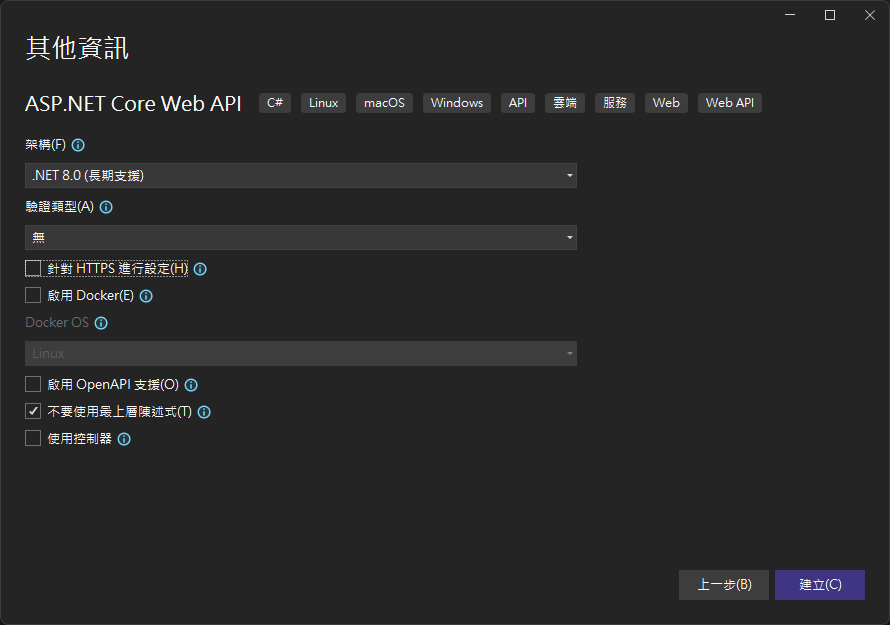The width and height of the screenshot is (890, 625).
Task: Open the 驗證類型 dropdown showing 無
Action: click(301, 237)
